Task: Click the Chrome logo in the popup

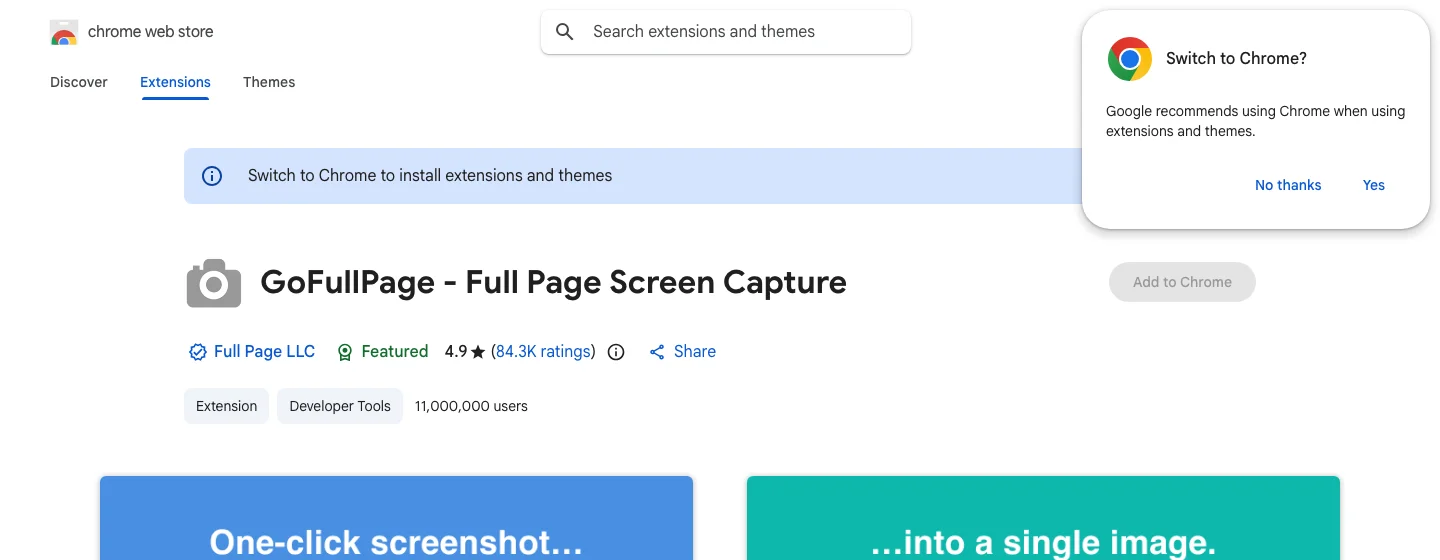Action: tap(1130, 59)
